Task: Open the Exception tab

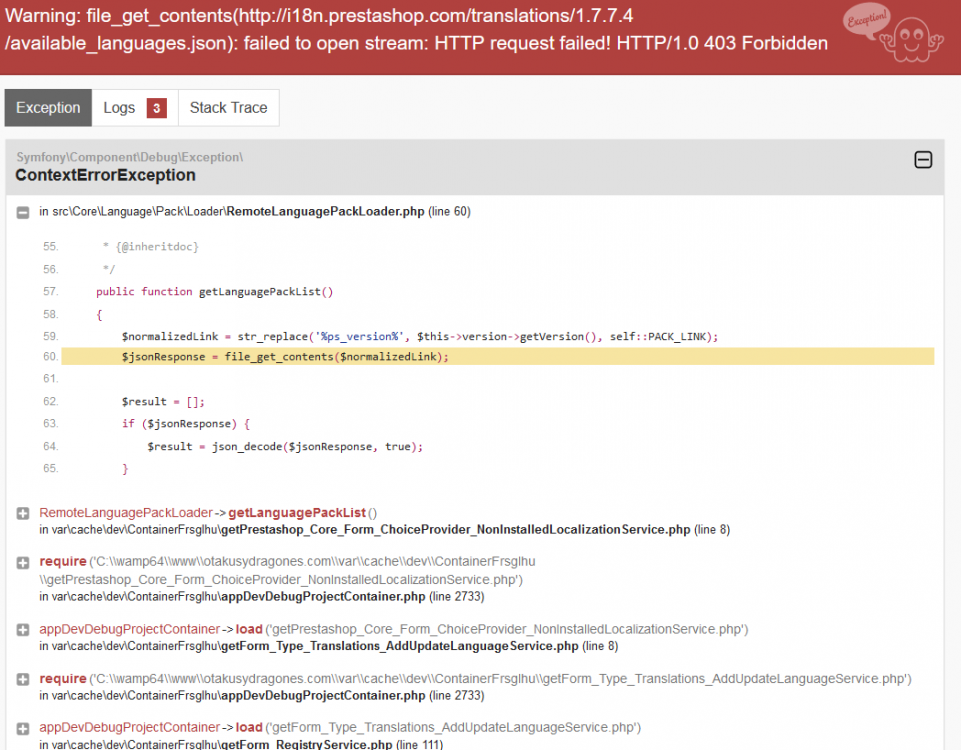Action: [x=48, y=108]
